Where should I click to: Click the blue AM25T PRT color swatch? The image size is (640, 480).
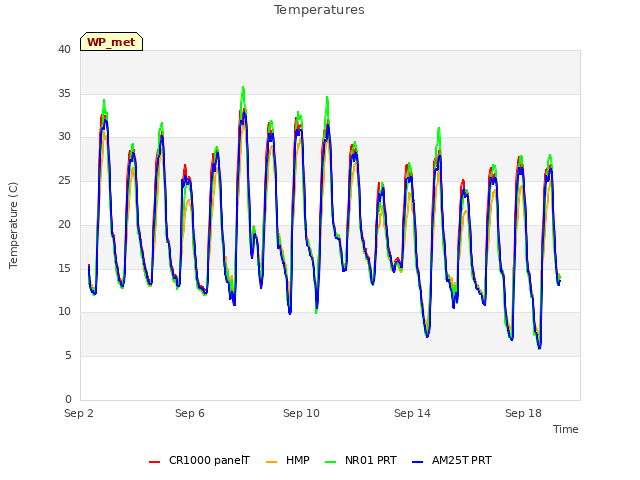(418, 462)
